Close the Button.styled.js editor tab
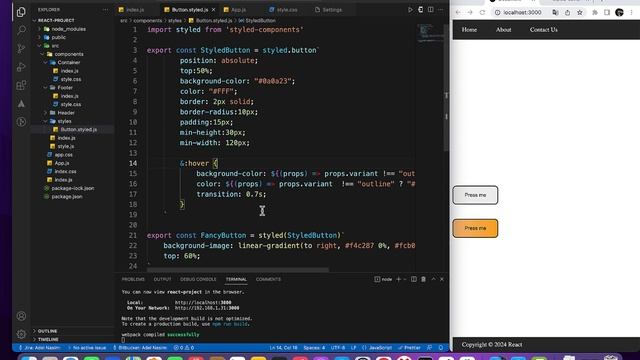This screenshot has height=360, width=640. coord(213,9)
